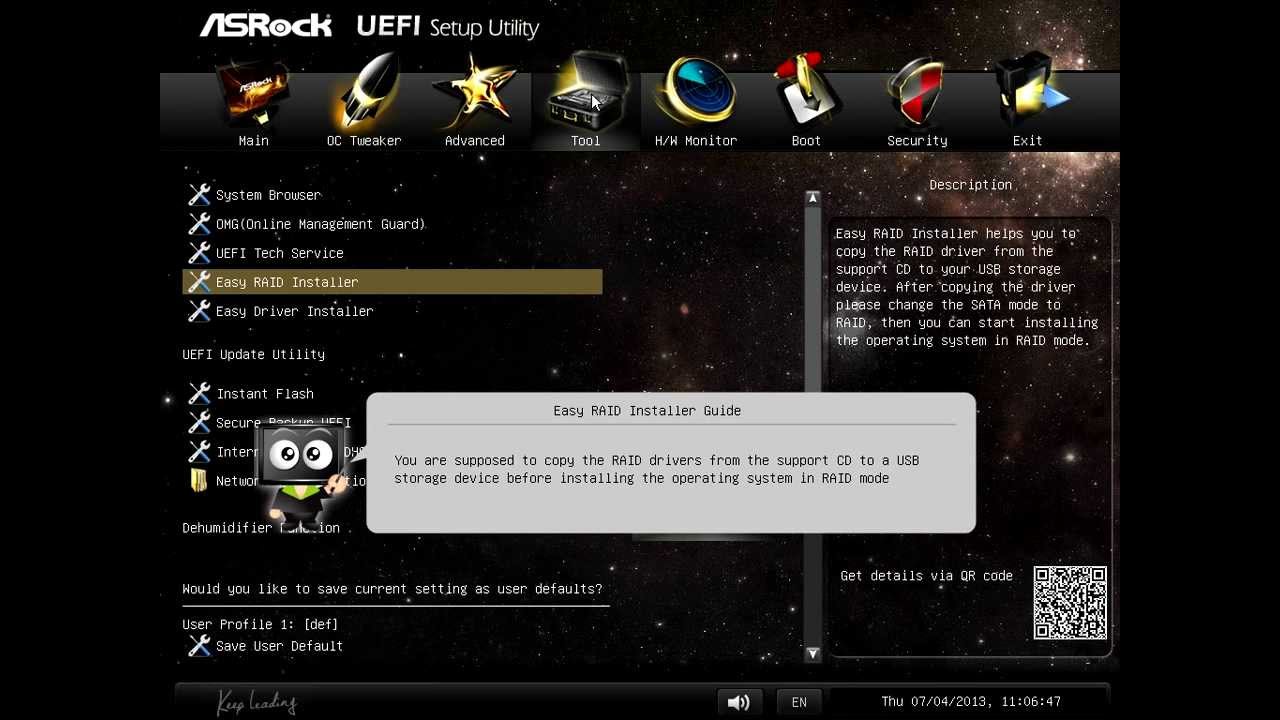Image resolution: width=1280 pixels, height=720 pixels.
Task: Open the Security shield icon
Action: pos(917,93)
